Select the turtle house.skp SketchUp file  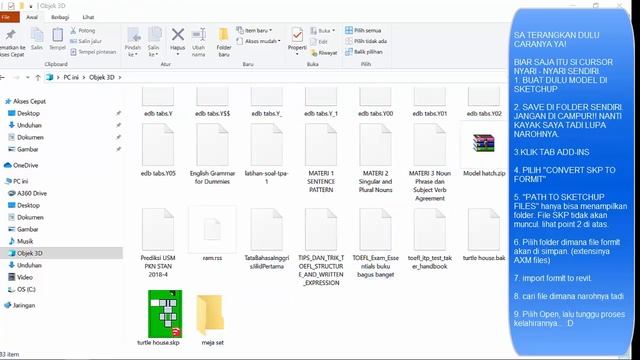pyautogui.click(x=158, y=318)
